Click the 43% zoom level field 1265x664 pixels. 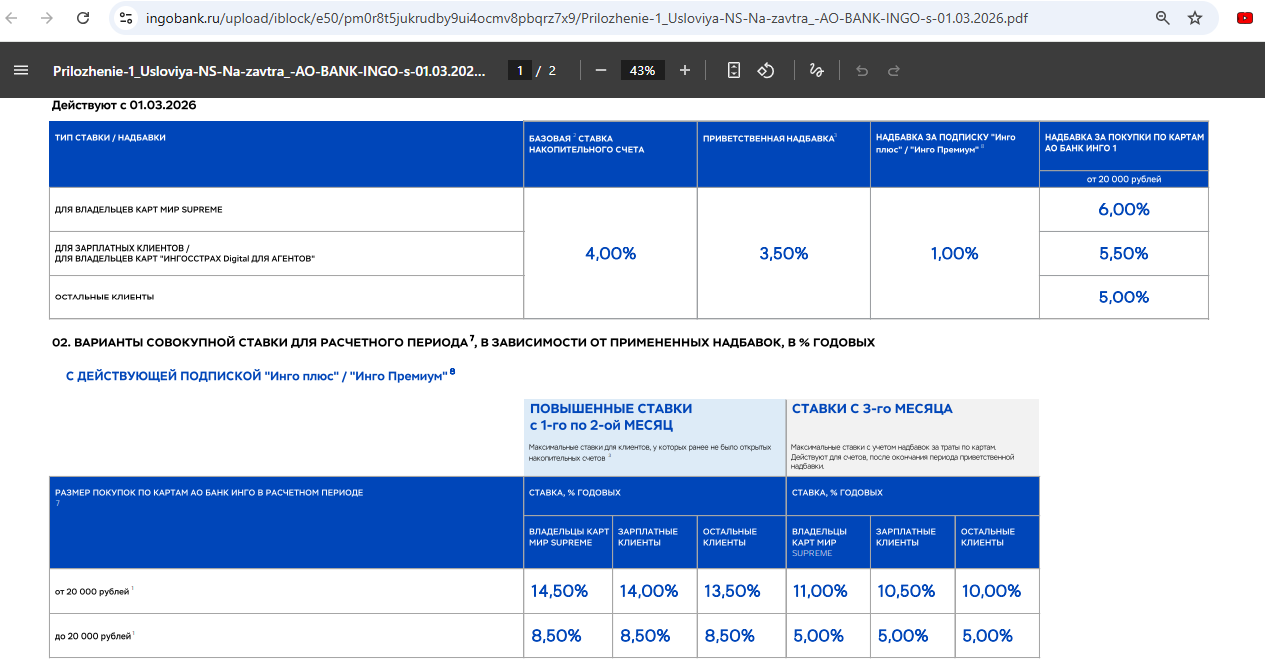(642, 70)
